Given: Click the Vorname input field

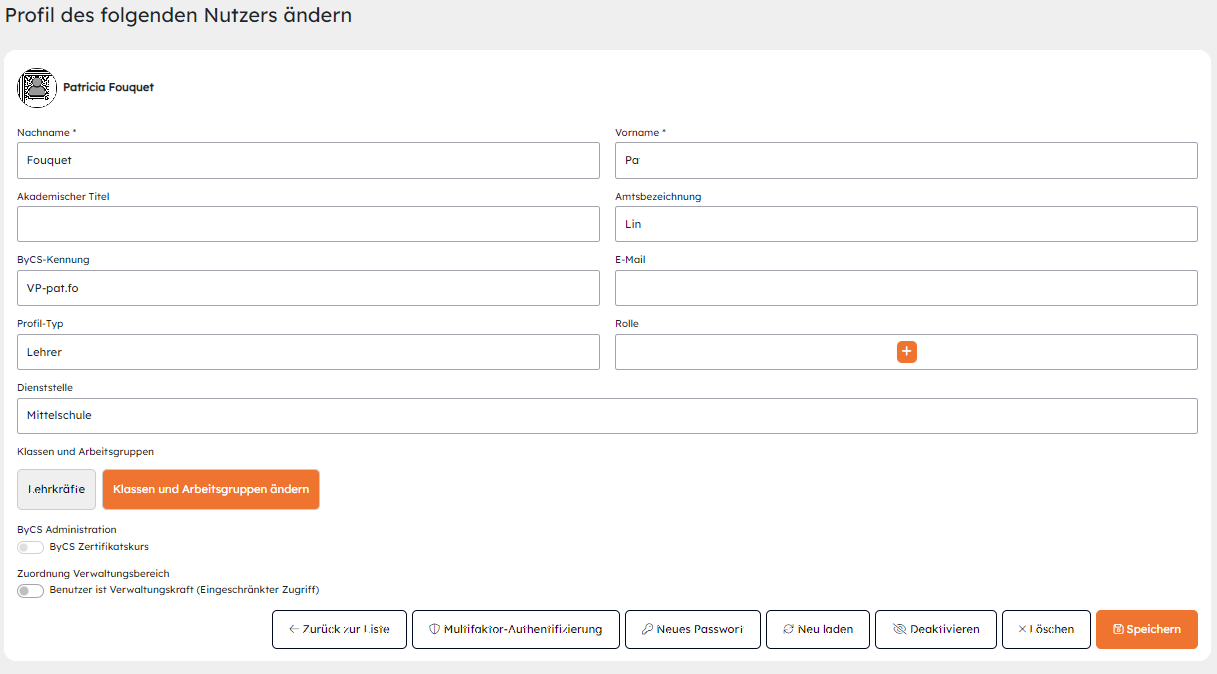Looking at the screenshot, I should click(x=905, y=160).
